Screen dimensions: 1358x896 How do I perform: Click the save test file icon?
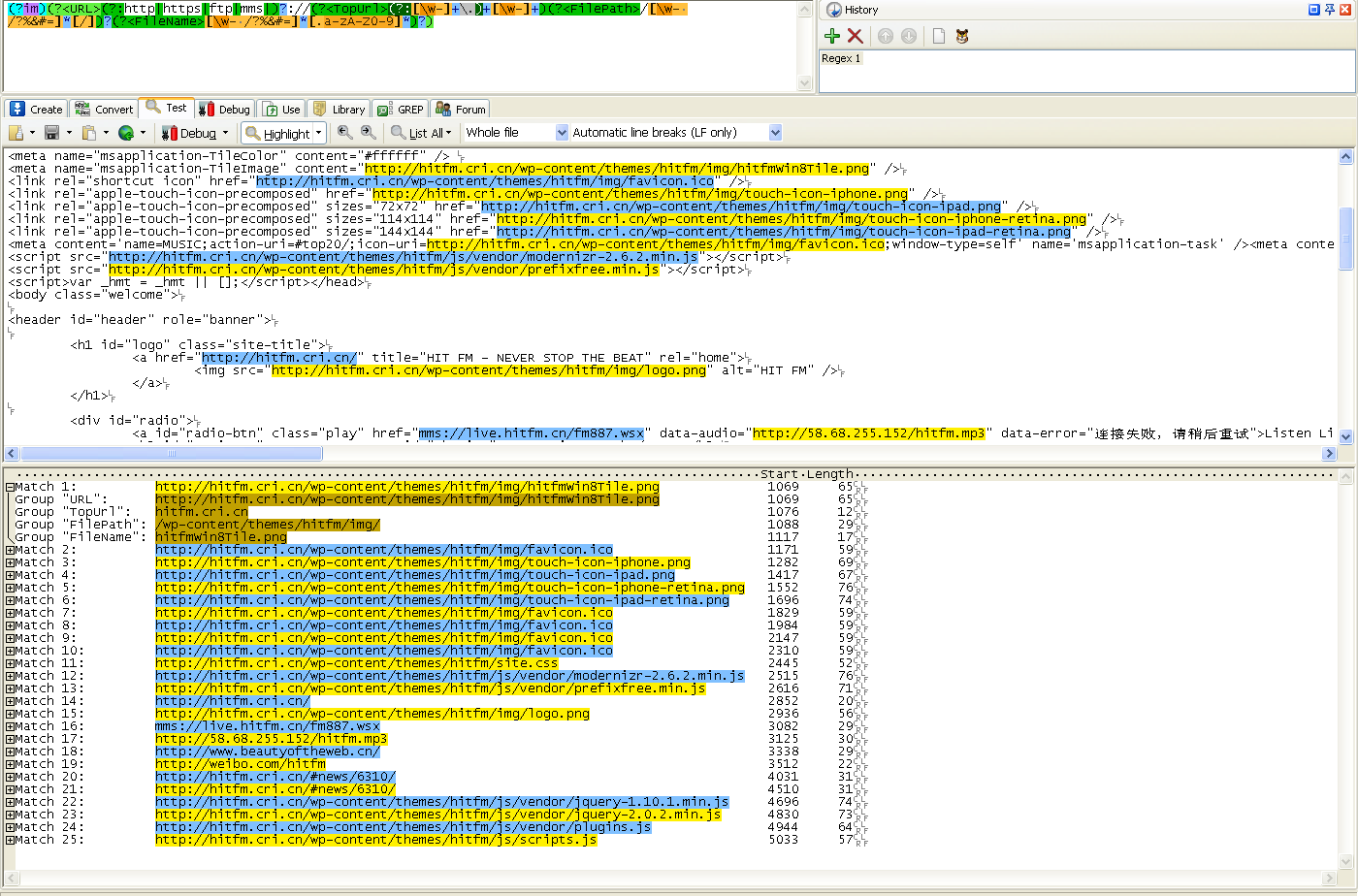[x=52, y=133]
